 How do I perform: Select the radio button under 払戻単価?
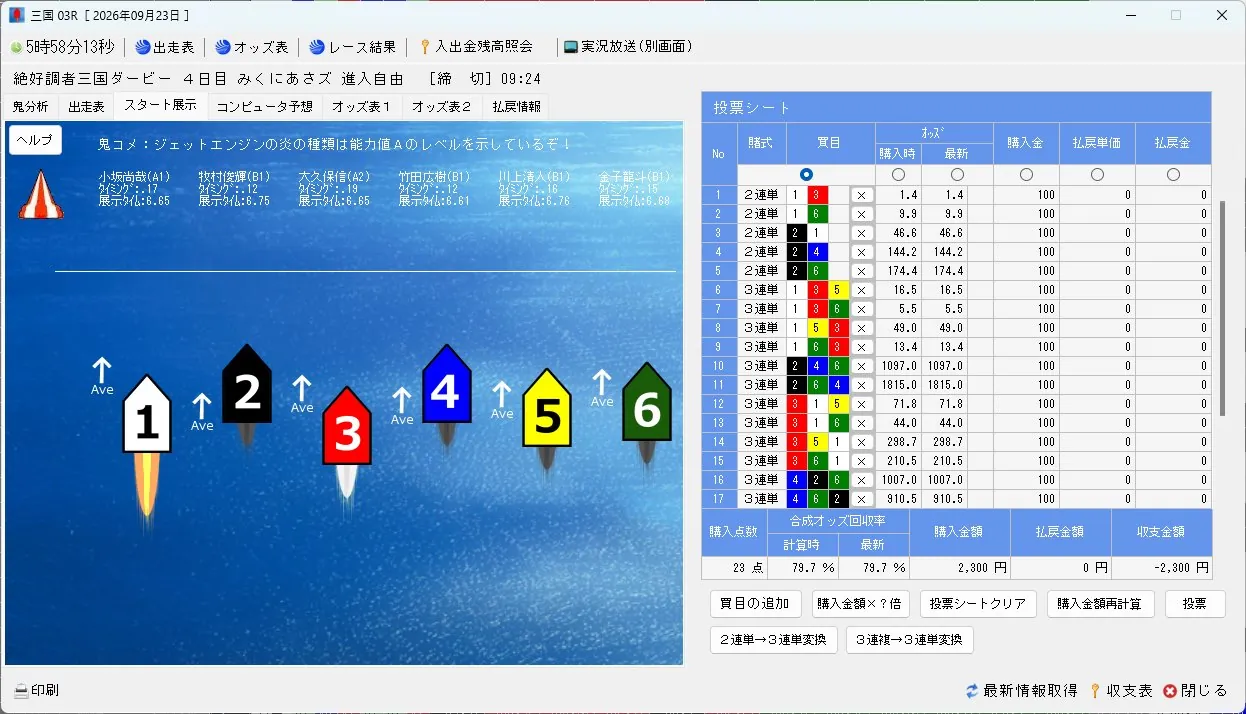point(1097,175)
